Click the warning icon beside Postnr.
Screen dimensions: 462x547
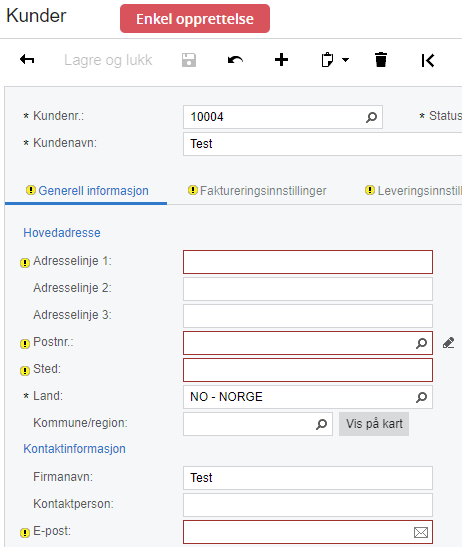pyautogui.click(x=25, y=344)
